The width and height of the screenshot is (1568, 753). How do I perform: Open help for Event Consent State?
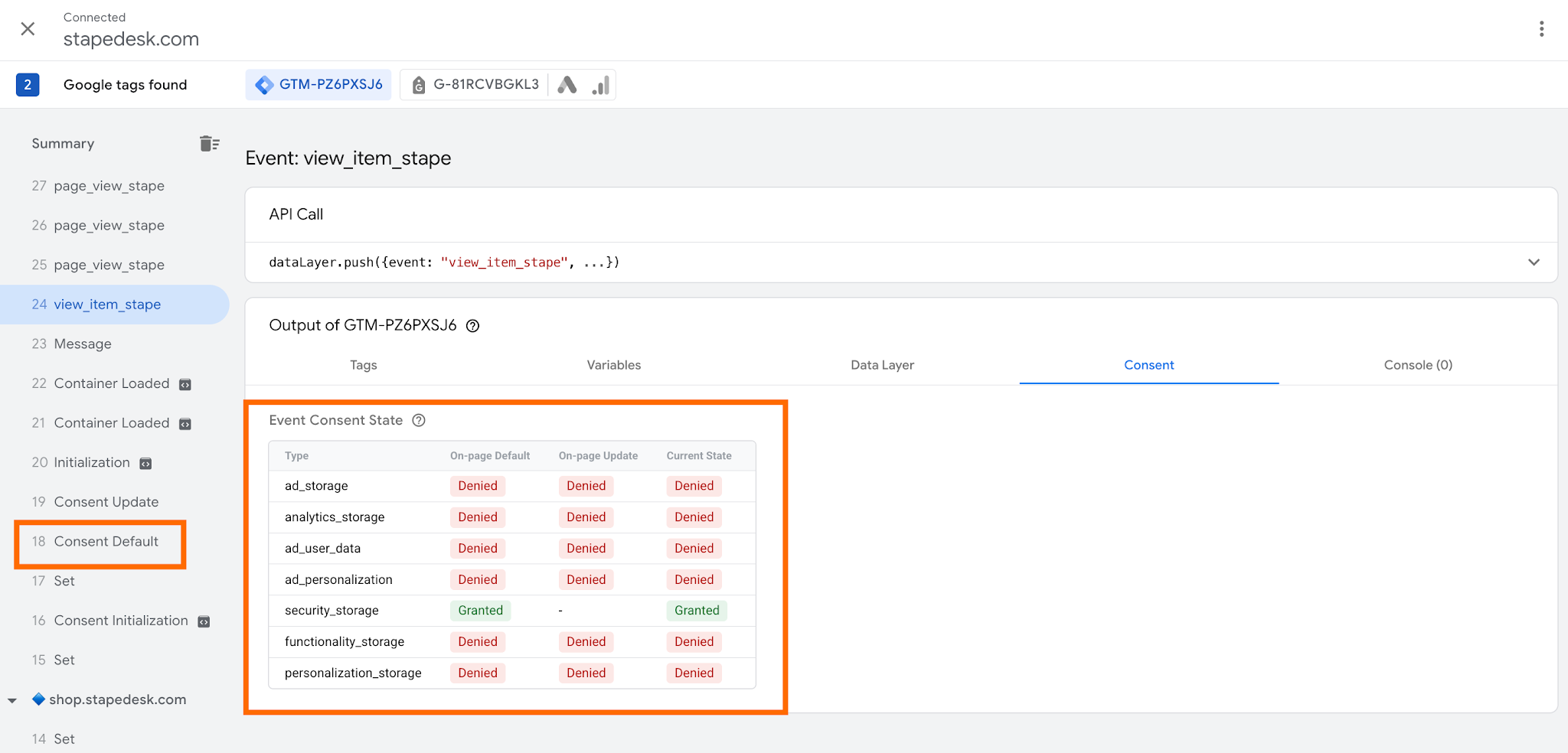coord(419,420)
